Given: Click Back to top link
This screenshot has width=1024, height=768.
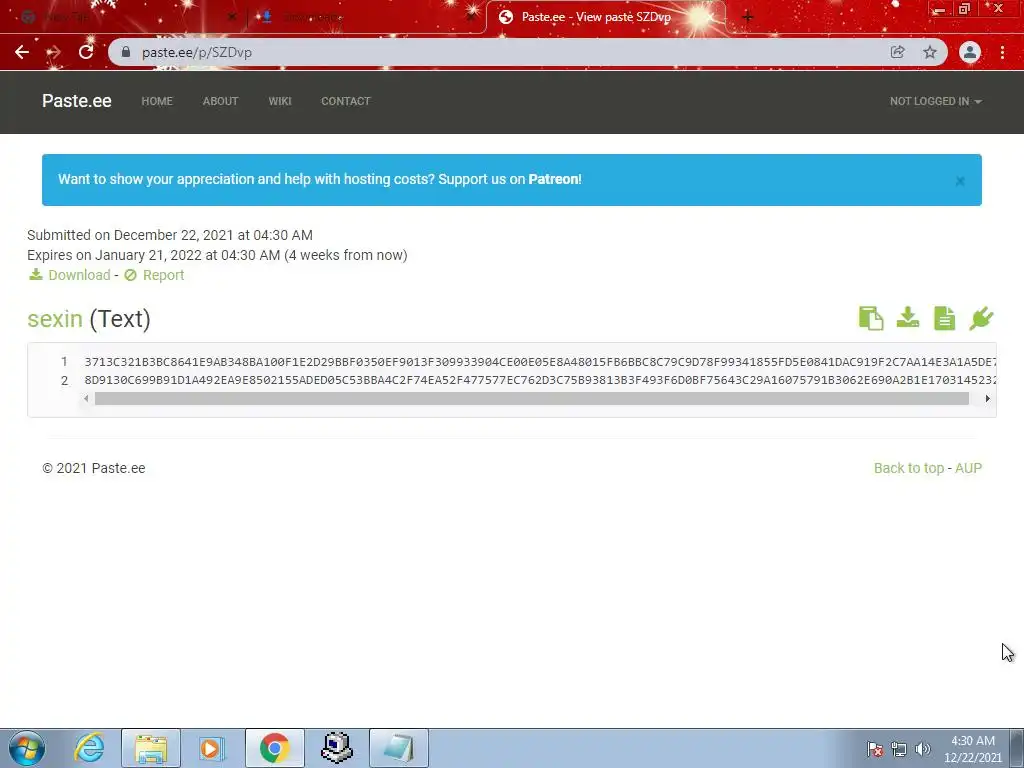Looking at the screenshot, I should 908,468.
